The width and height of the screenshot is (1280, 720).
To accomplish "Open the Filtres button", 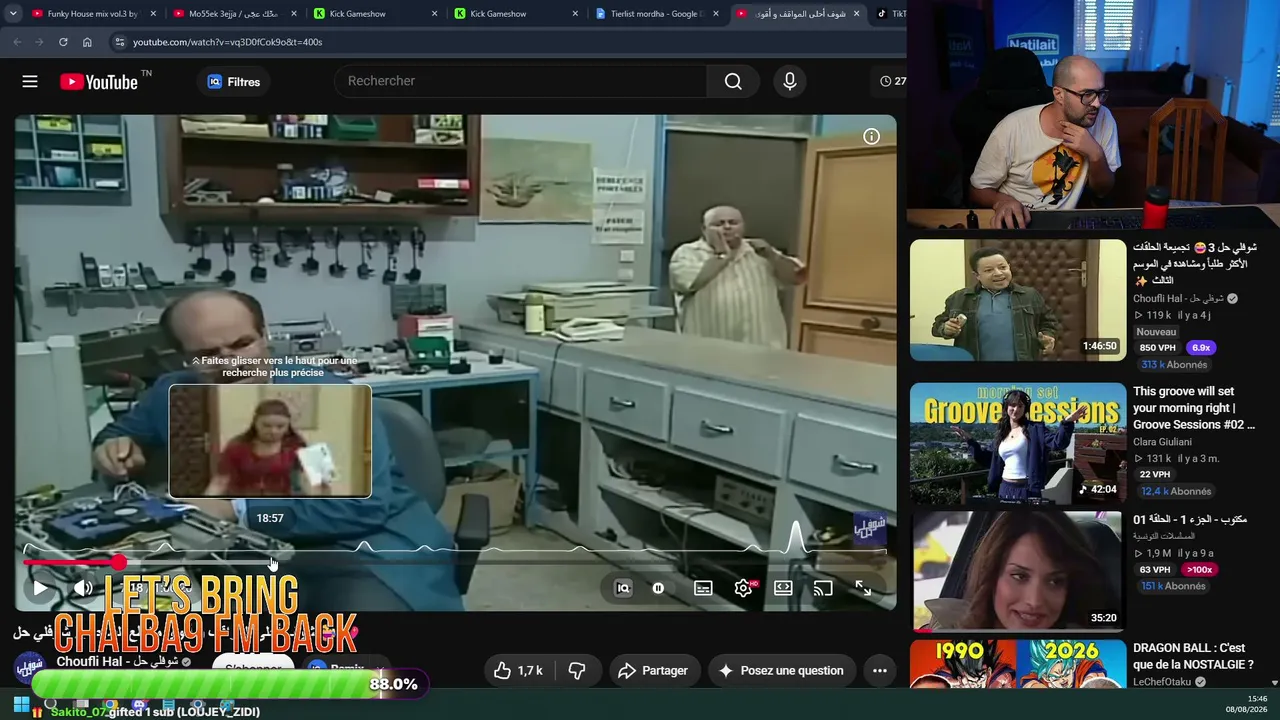I will click(x=234, y=82).
